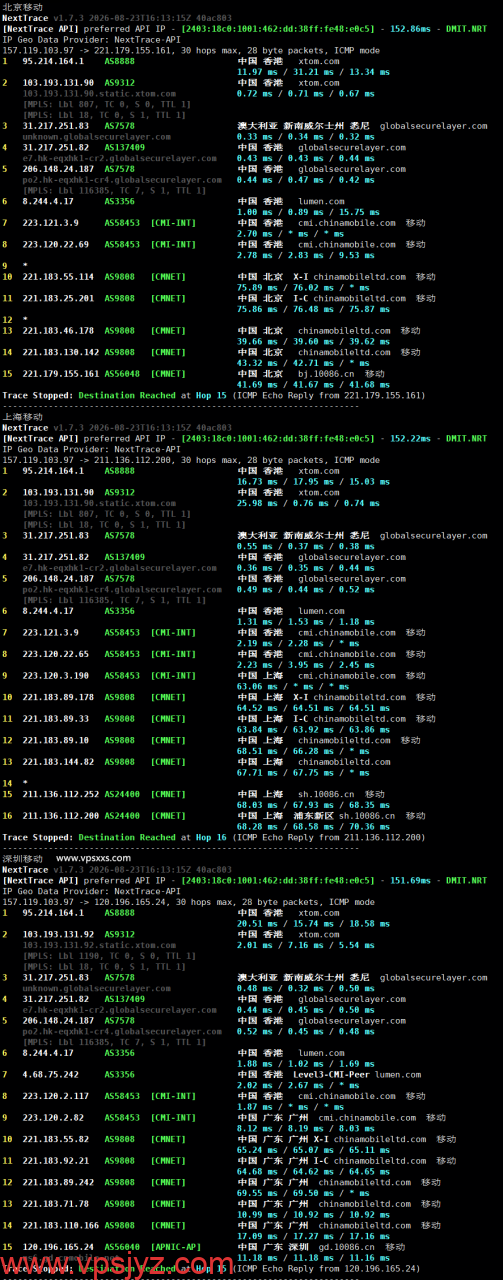This screenshot has height=1280, width=503.
Task: Select IP address 221.183.89.242
Action: point(58,1182)
